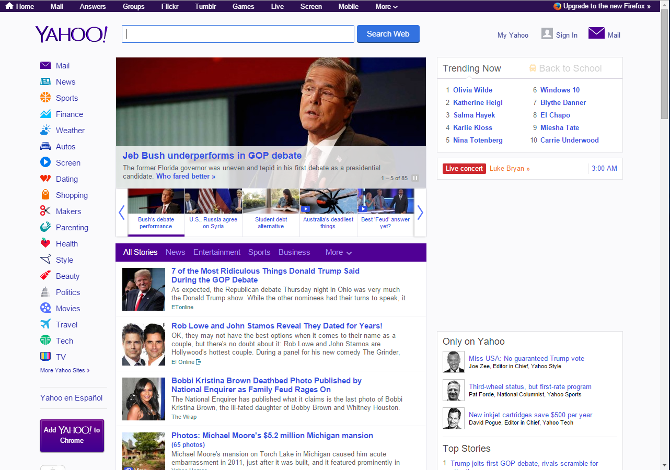Image resolution: width=670 pixels, height=470 pixels.
Task: Expand the More dropdown in stories tab bar
Action: coord(338,253)
